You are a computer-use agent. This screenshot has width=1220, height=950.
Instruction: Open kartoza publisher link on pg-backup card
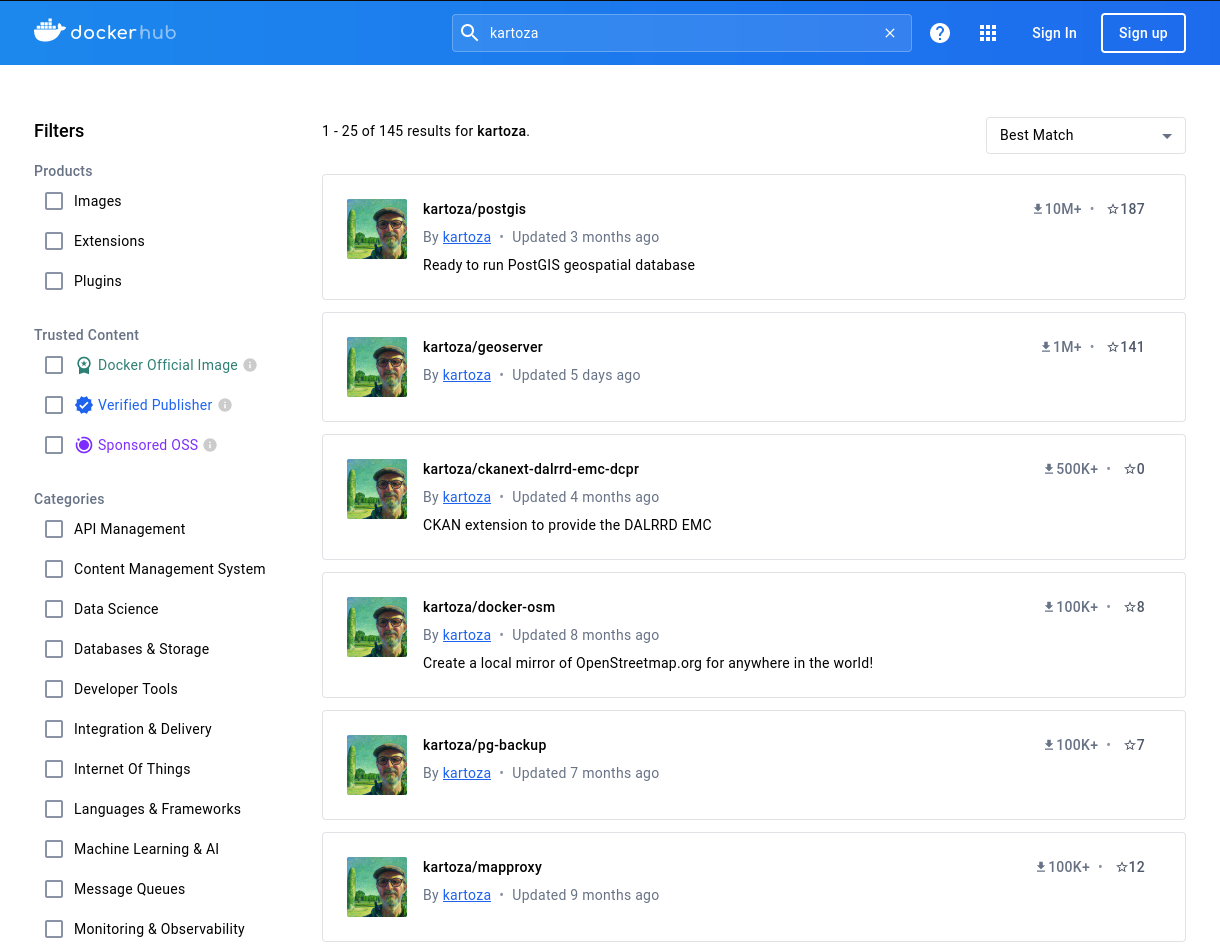pyautogui.click(x=467, y=773)
